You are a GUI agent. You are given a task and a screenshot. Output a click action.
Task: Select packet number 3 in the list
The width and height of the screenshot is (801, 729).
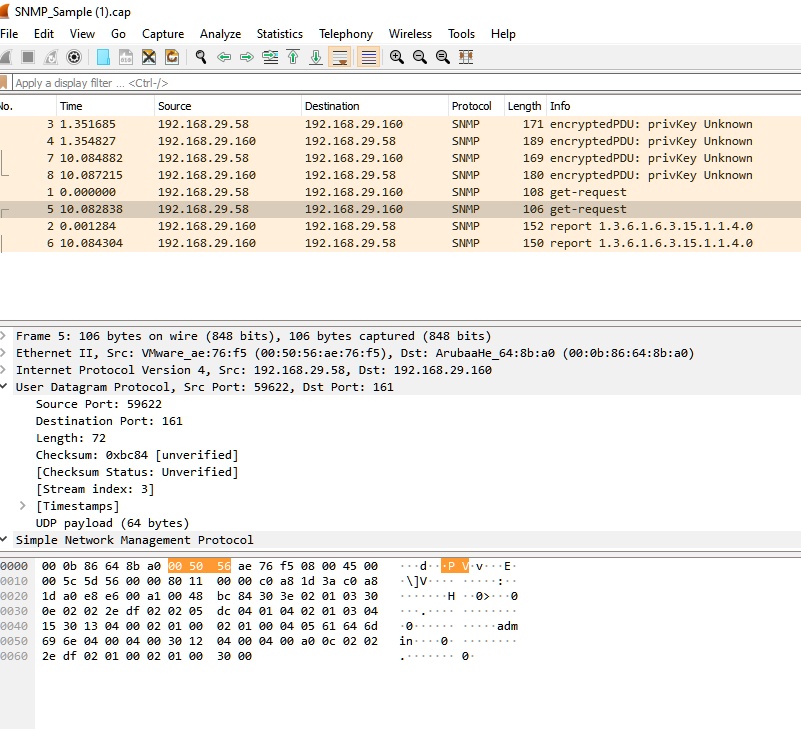click(300, 124)
